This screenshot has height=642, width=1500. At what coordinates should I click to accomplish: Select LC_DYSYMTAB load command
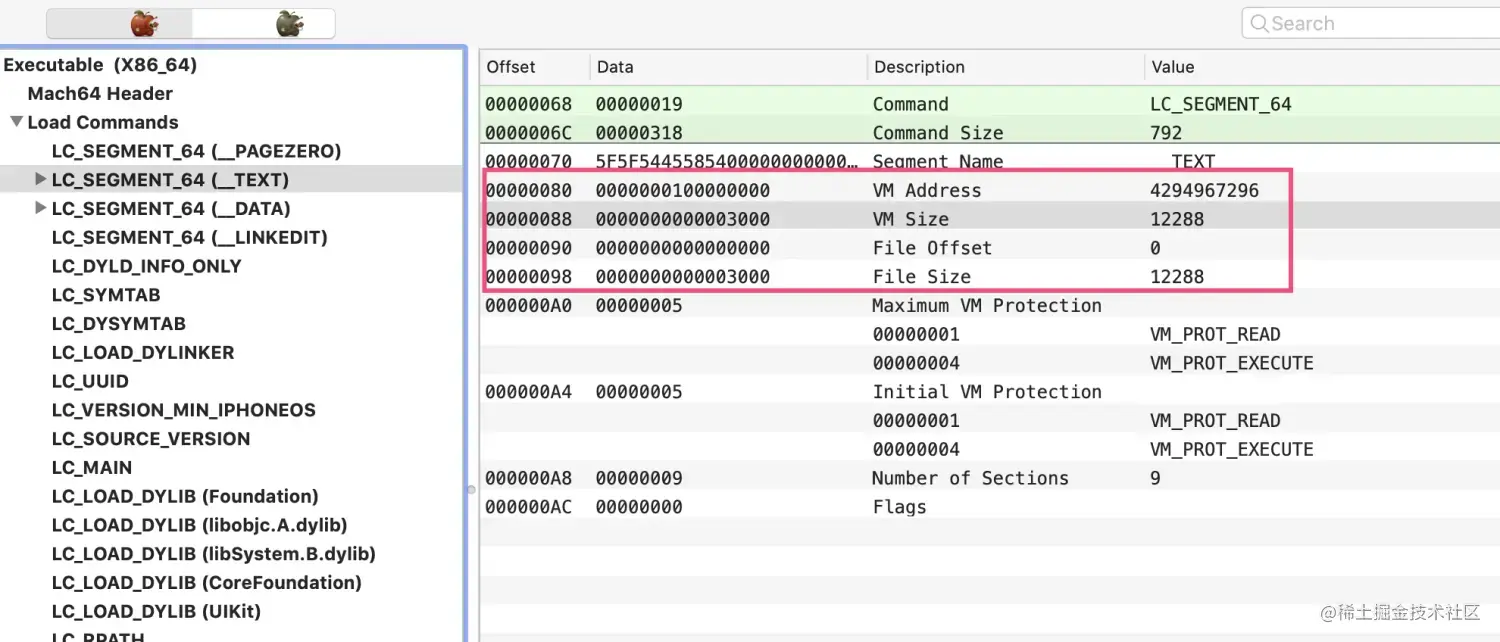[x=118, y=324]
